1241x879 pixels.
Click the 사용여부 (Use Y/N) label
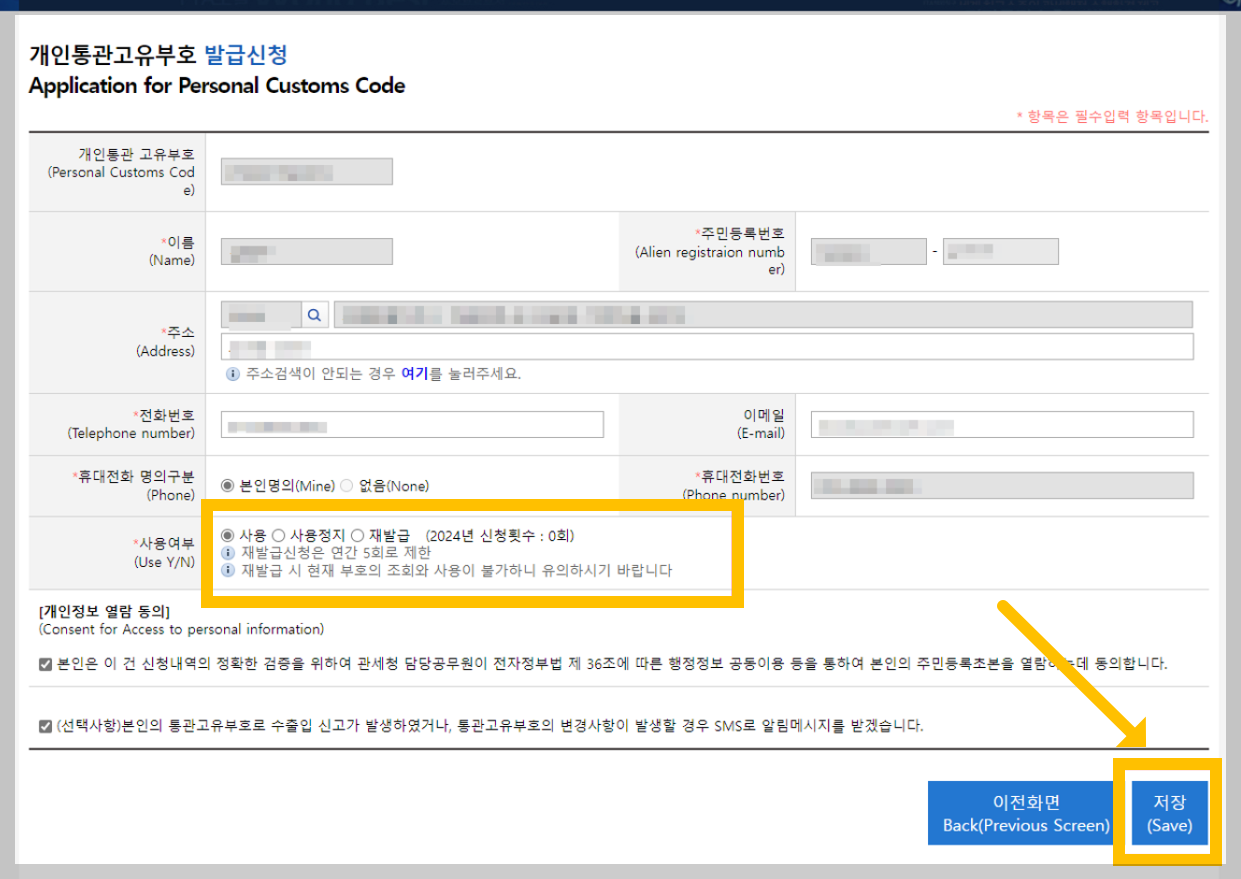[164, 552]
